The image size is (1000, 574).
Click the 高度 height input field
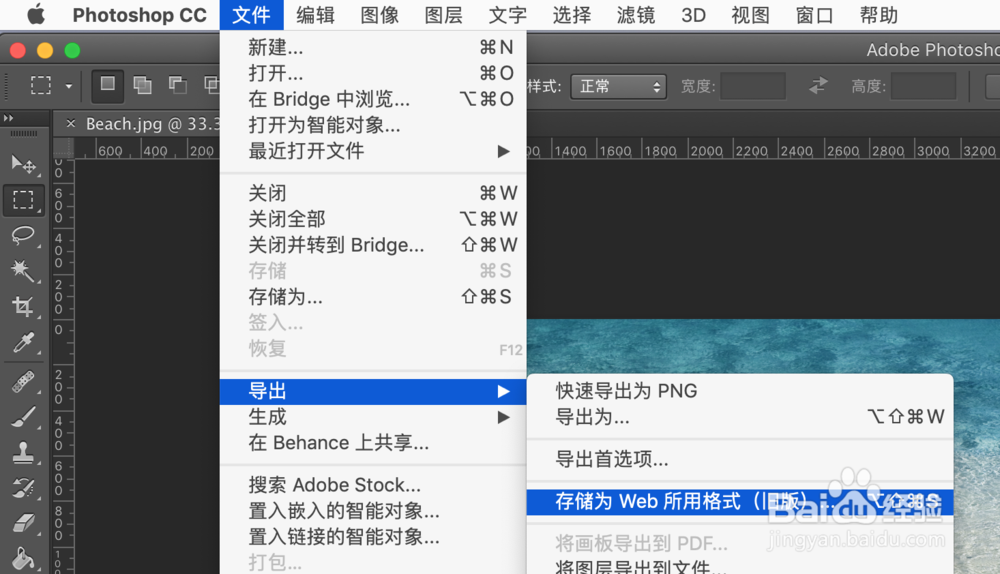click(x=923, y=86)
